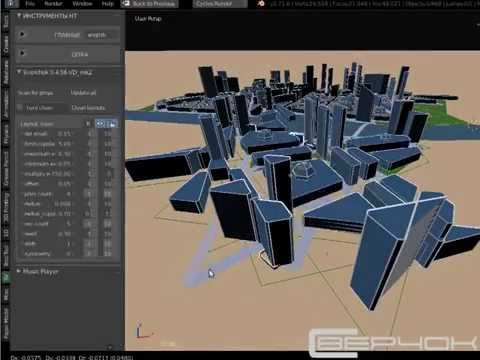Open the Render menu
The width and height of the screenshot is (480, 360).
(x=53, y=4)
